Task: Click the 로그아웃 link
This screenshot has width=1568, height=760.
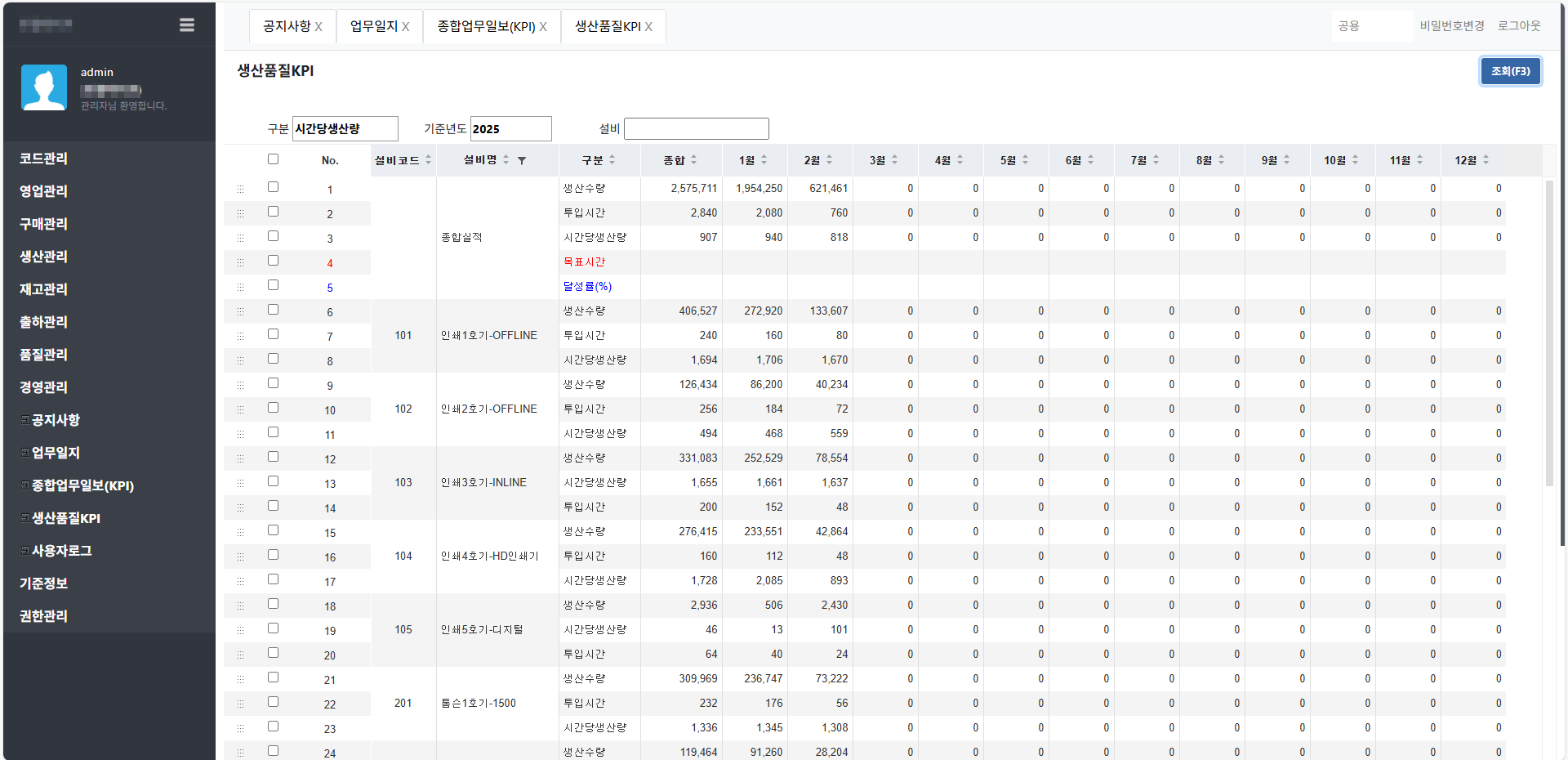Action: (x=1518, y=26)
